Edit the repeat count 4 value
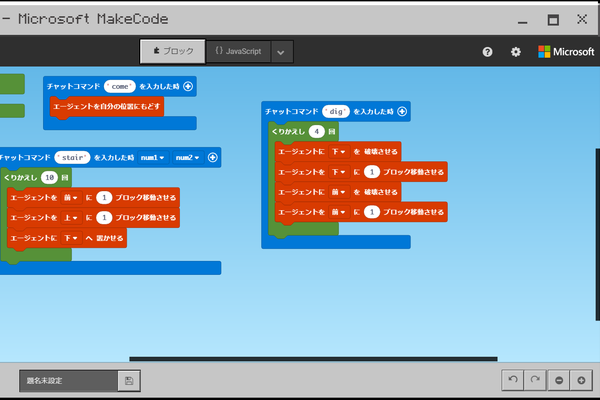600x400 pixels. [x=316, y=132]
